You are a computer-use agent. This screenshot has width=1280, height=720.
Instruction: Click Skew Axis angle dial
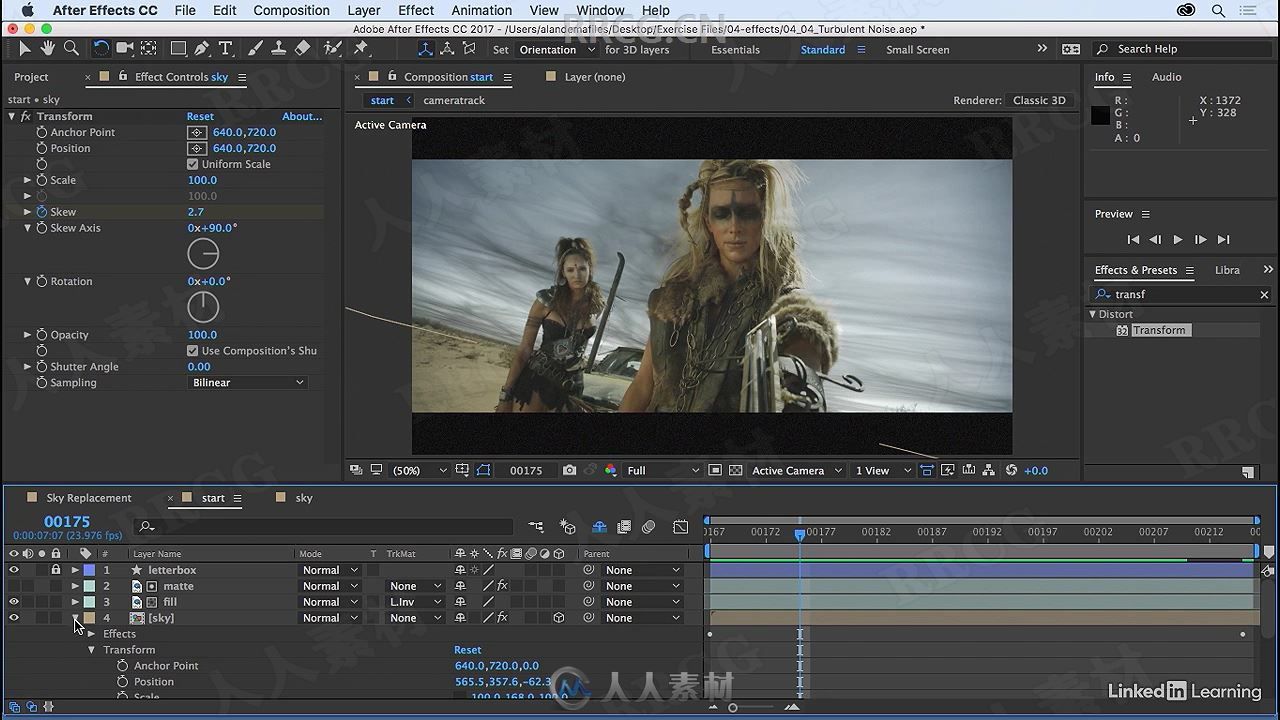click(x=203, y=253)
